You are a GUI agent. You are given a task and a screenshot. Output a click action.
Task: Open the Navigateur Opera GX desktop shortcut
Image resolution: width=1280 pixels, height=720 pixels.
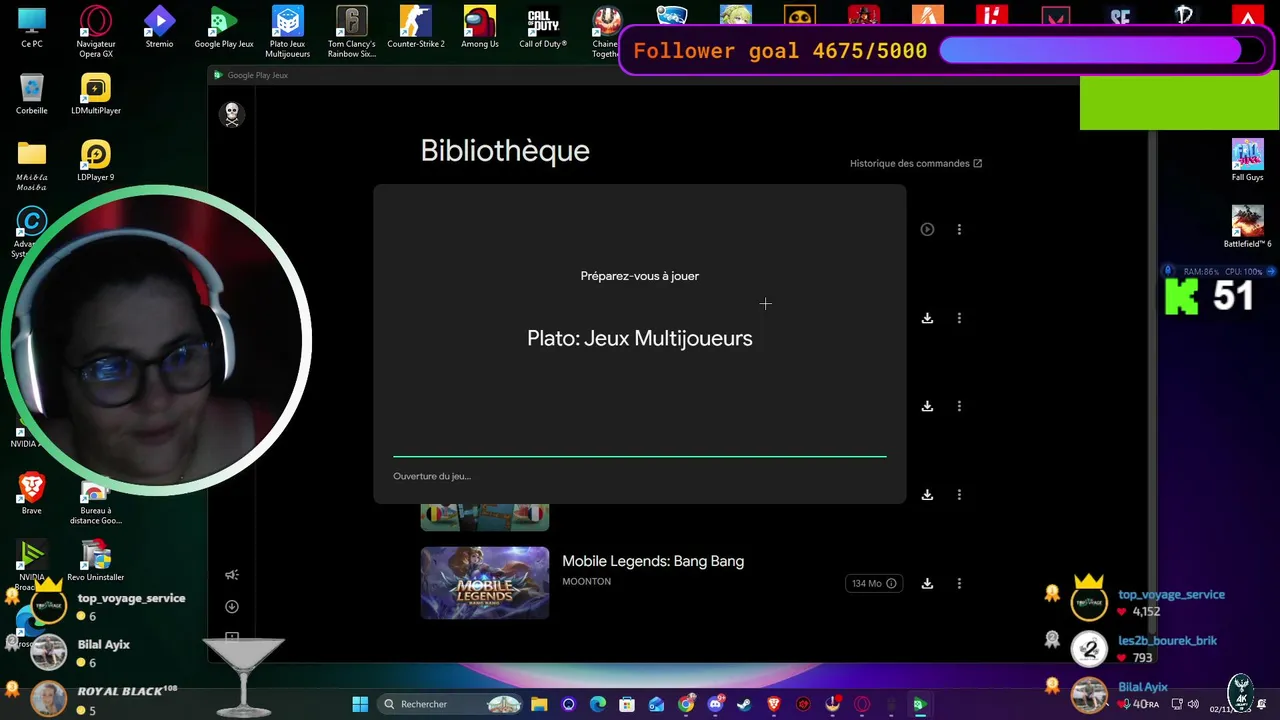coord(96,32)
